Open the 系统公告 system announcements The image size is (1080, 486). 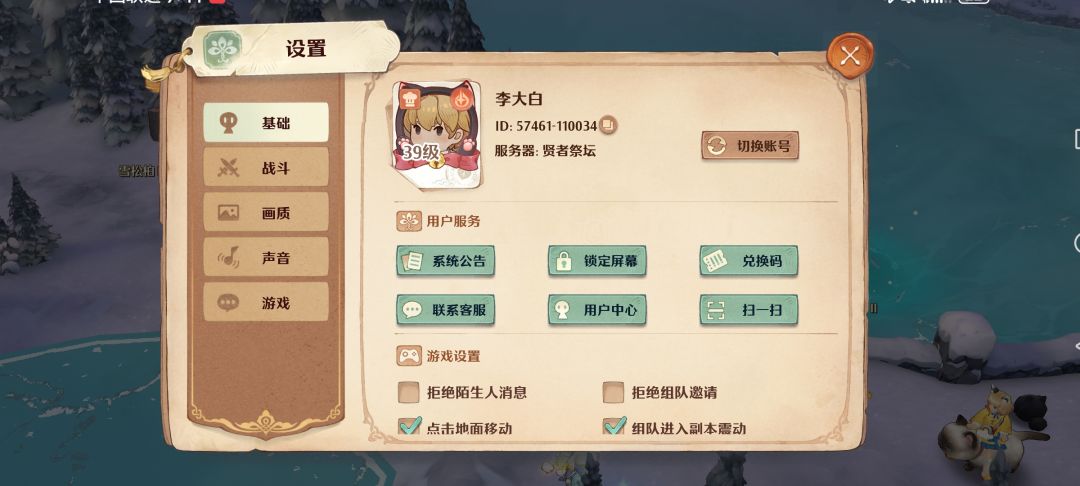click(x=446, y=261)
